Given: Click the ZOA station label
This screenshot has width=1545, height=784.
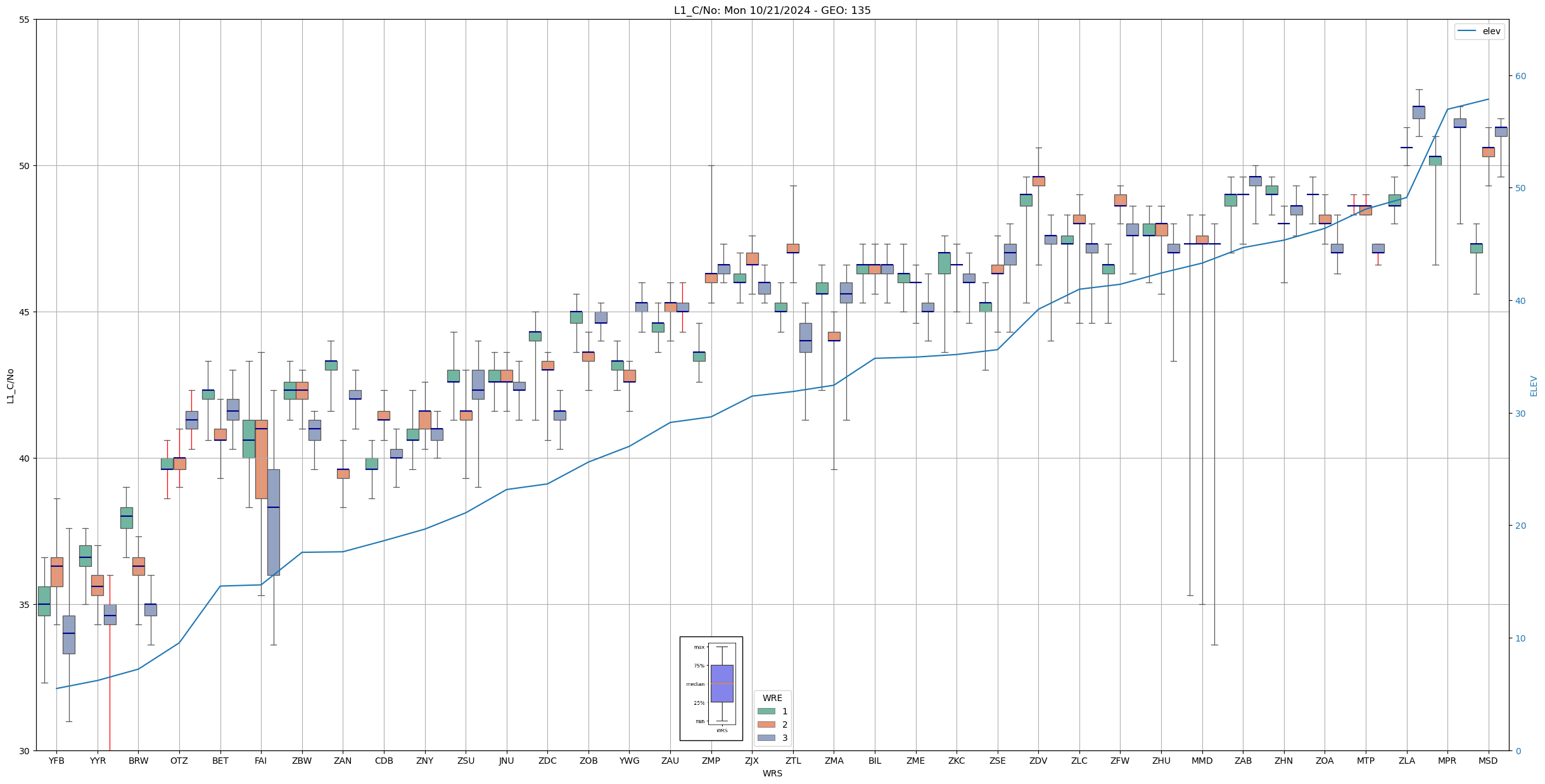Looking at the screenshot, I should (x=1325, y=761).
